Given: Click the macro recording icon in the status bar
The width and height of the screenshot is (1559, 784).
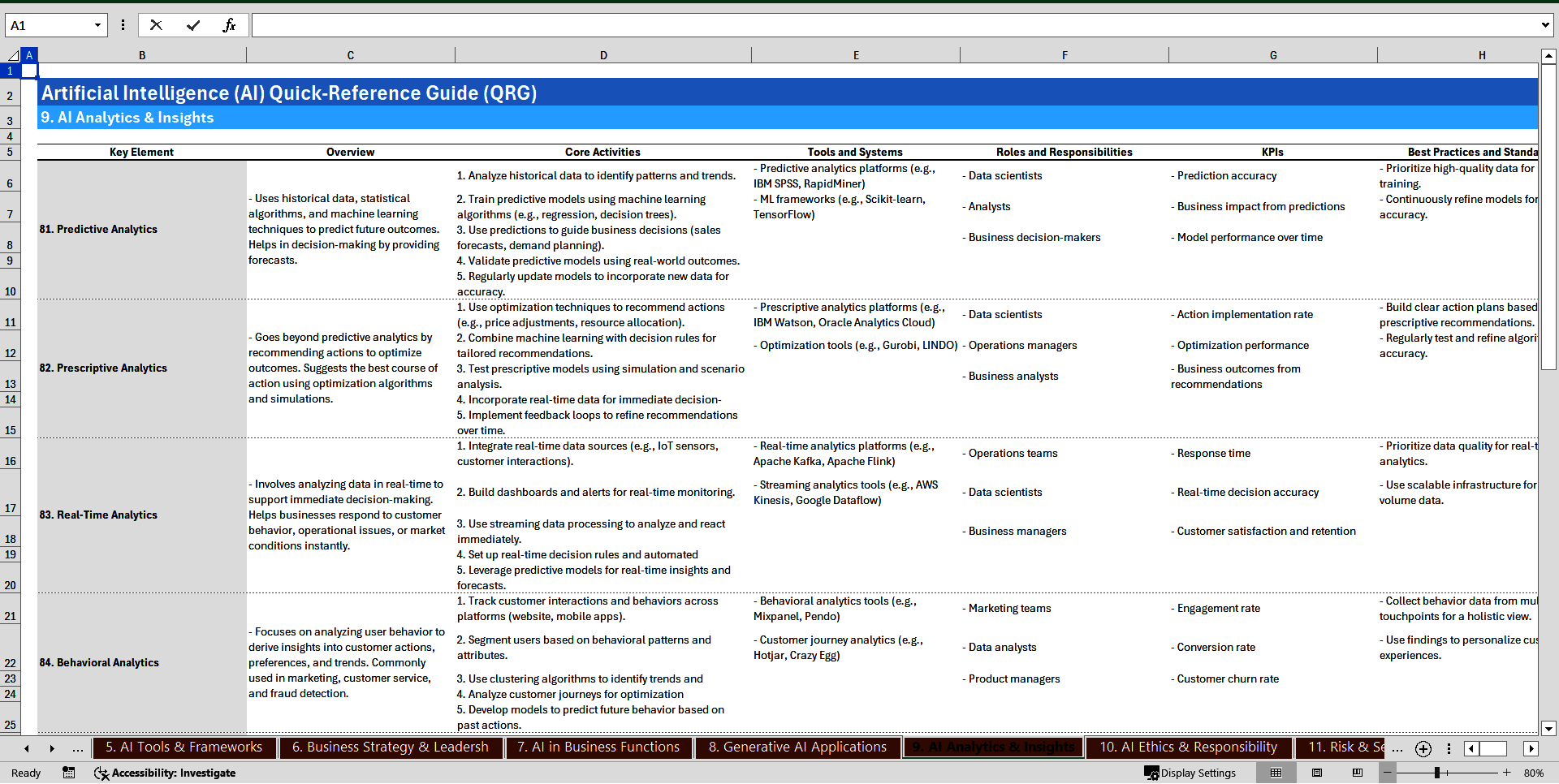Looking at the screenshot, I should coord(68,773).
